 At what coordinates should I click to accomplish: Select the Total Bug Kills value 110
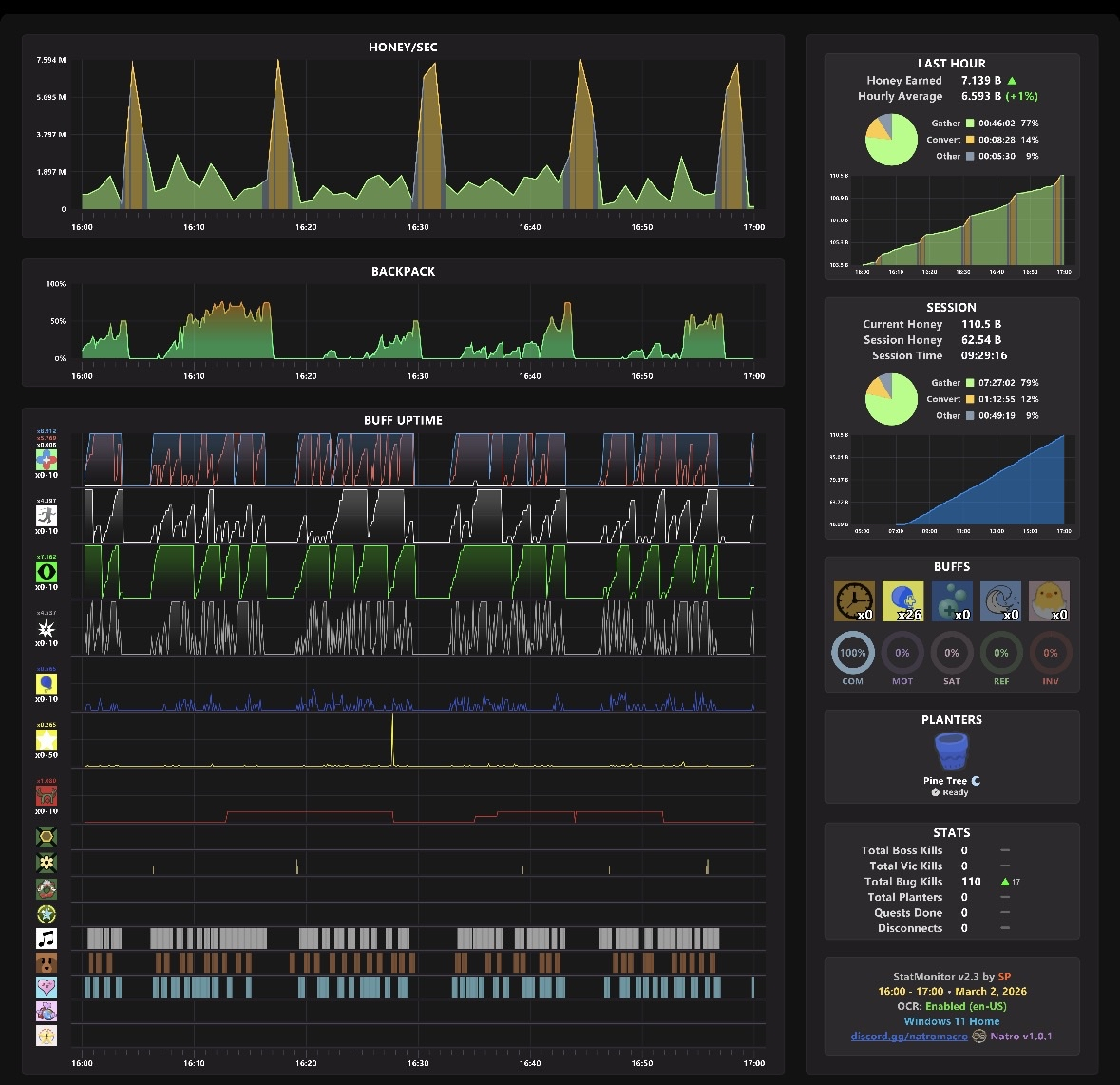click(971, 882)
